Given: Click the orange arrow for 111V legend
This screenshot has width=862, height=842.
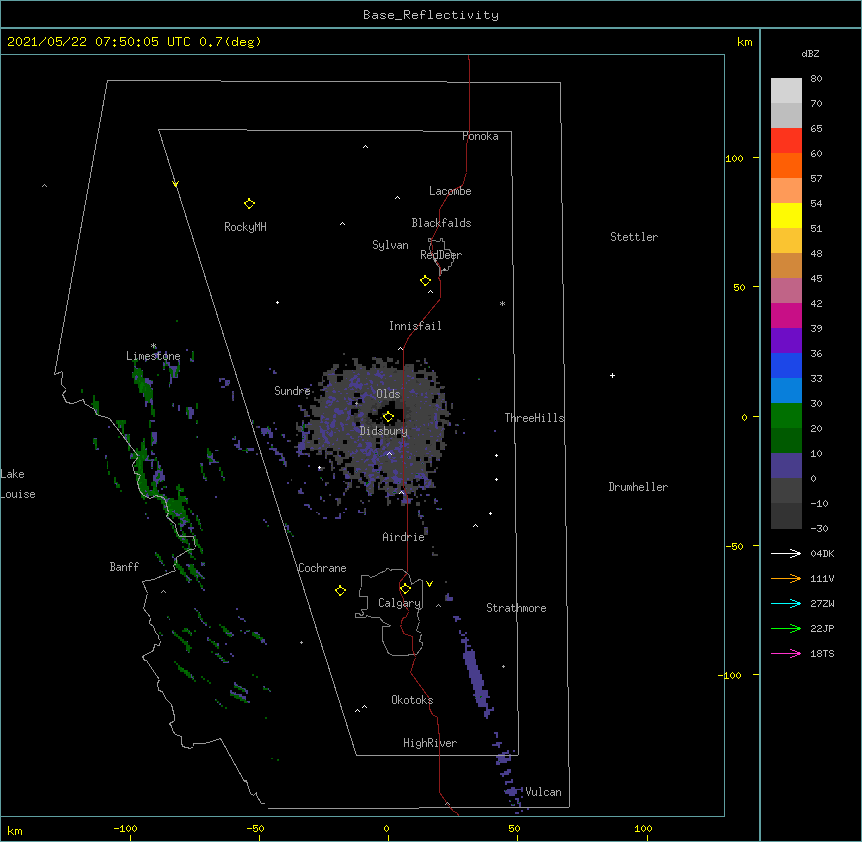Looking at the screenshot, I should point(786,578).
